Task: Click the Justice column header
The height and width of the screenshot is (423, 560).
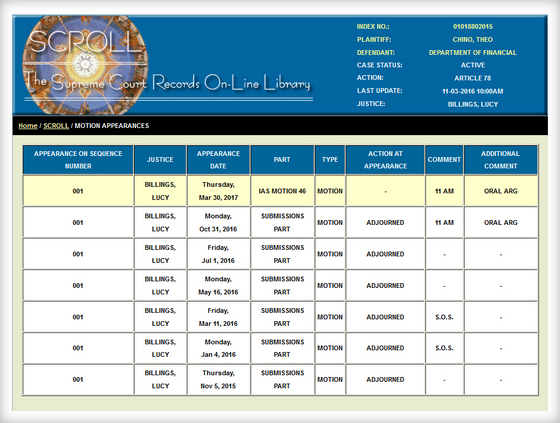Action: (160, 160)
